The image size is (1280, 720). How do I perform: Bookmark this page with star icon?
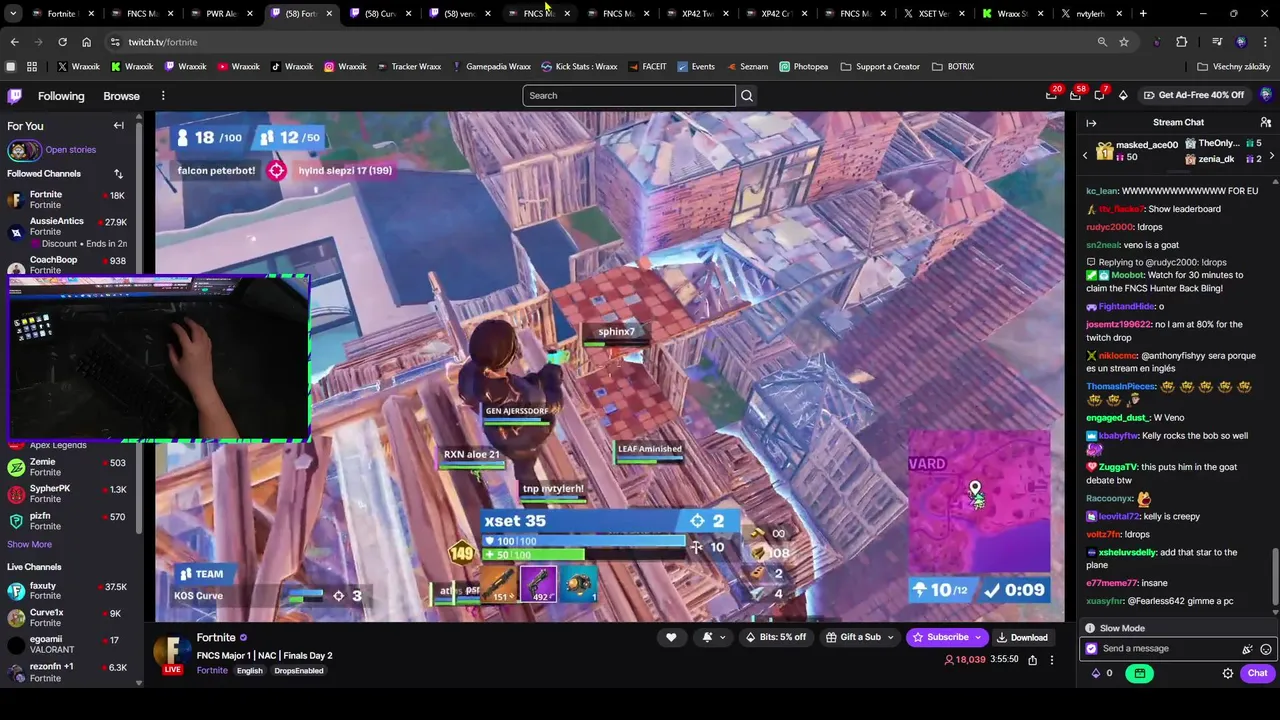[1124, 42]
